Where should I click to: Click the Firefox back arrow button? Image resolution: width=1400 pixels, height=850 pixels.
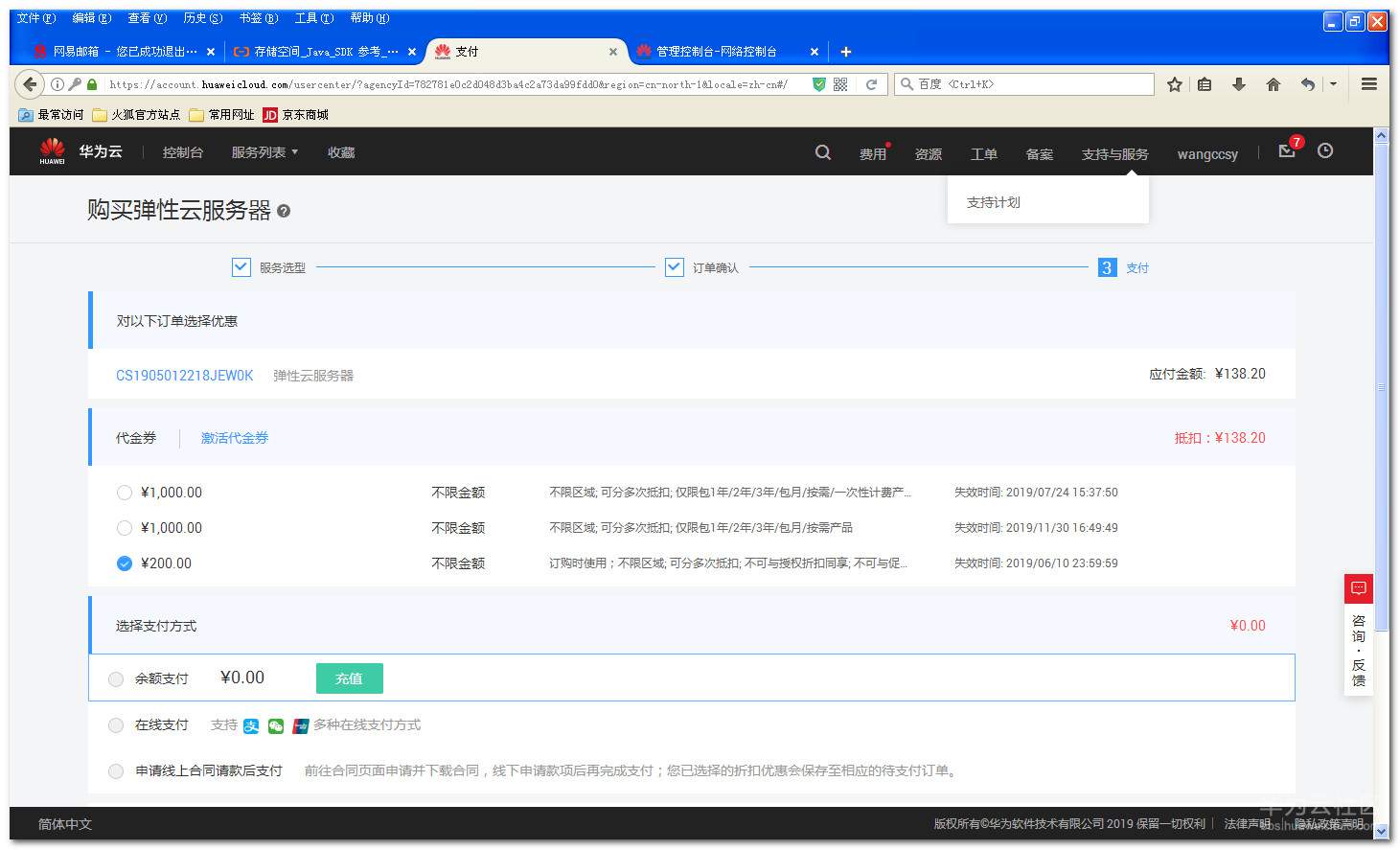tap(31, 84)
